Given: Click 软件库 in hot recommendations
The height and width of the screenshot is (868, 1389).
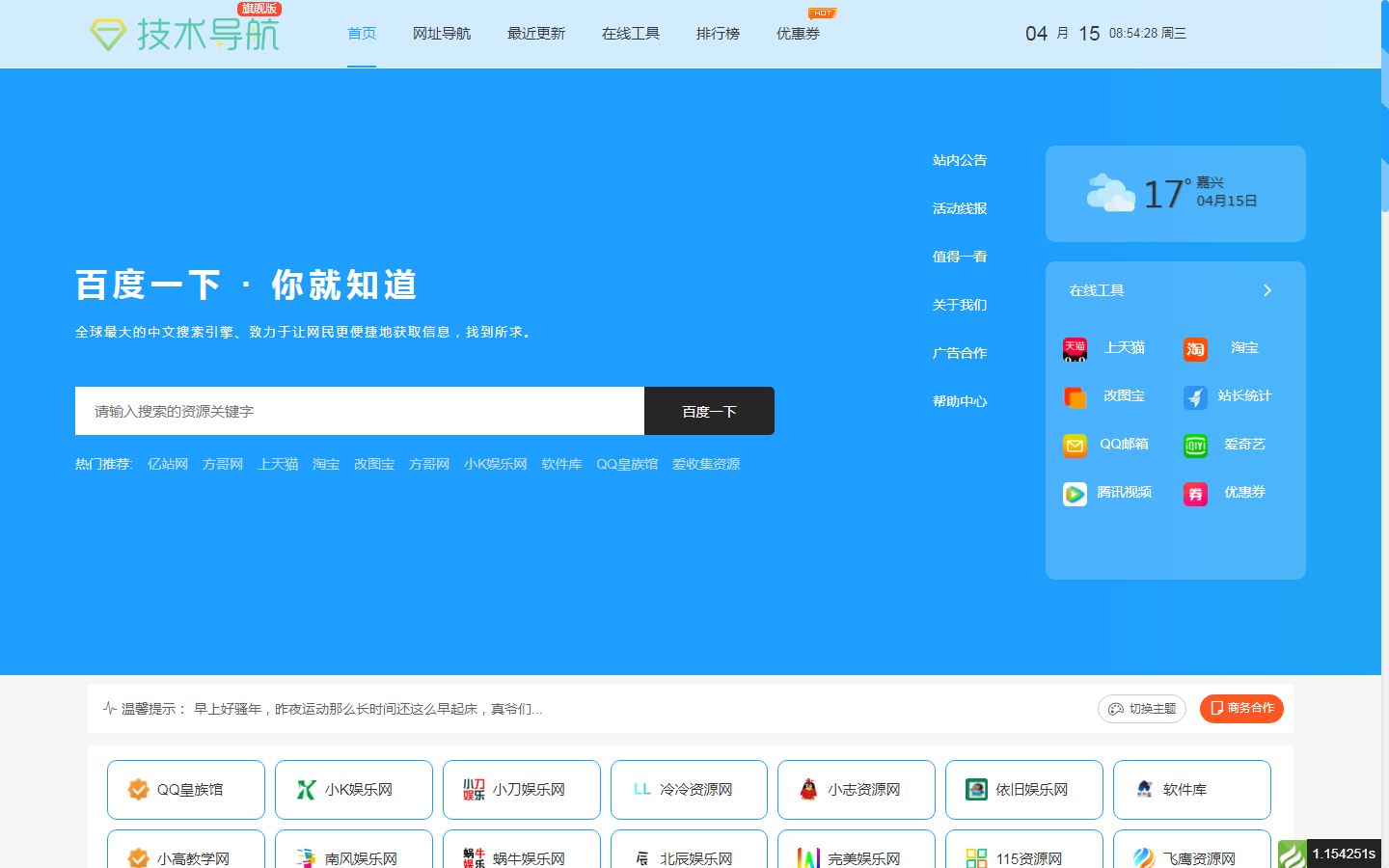Looking at the screenshot, I should (561, 464).
